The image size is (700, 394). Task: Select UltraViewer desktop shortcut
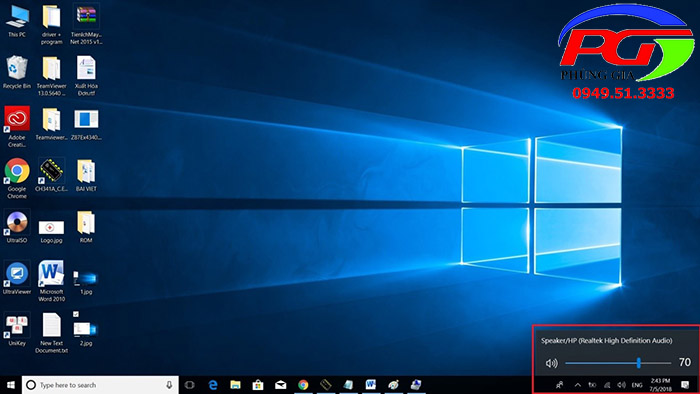coord(17,278)
